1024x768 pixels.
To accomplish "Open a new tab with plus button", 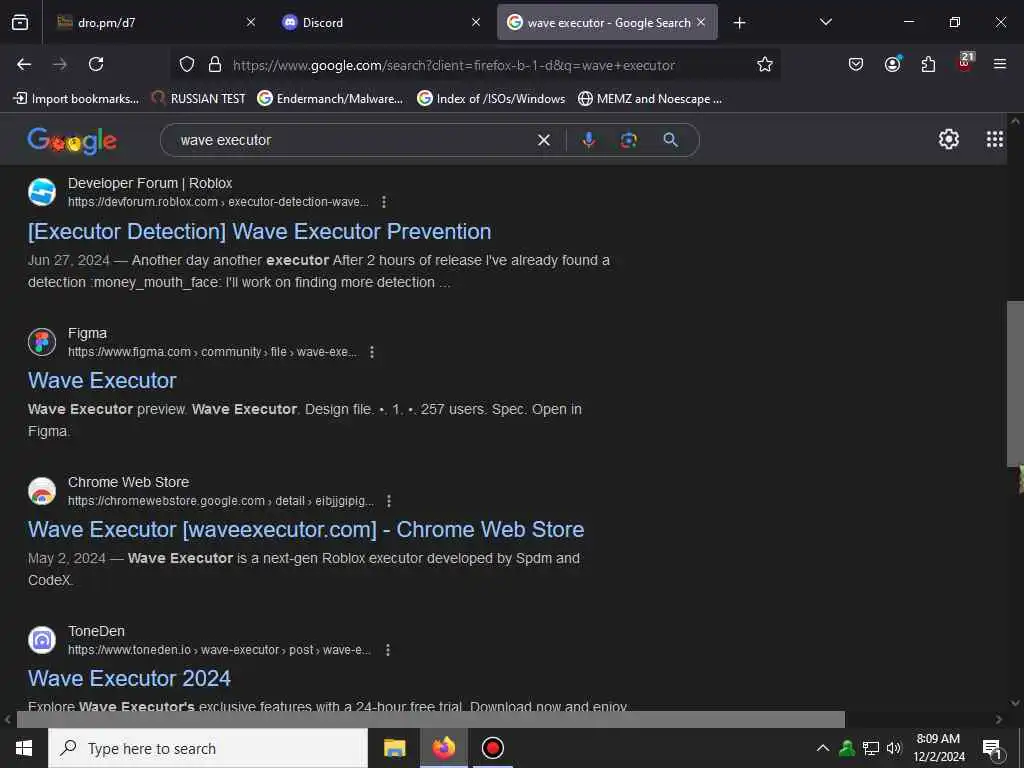I will (739, 23).
